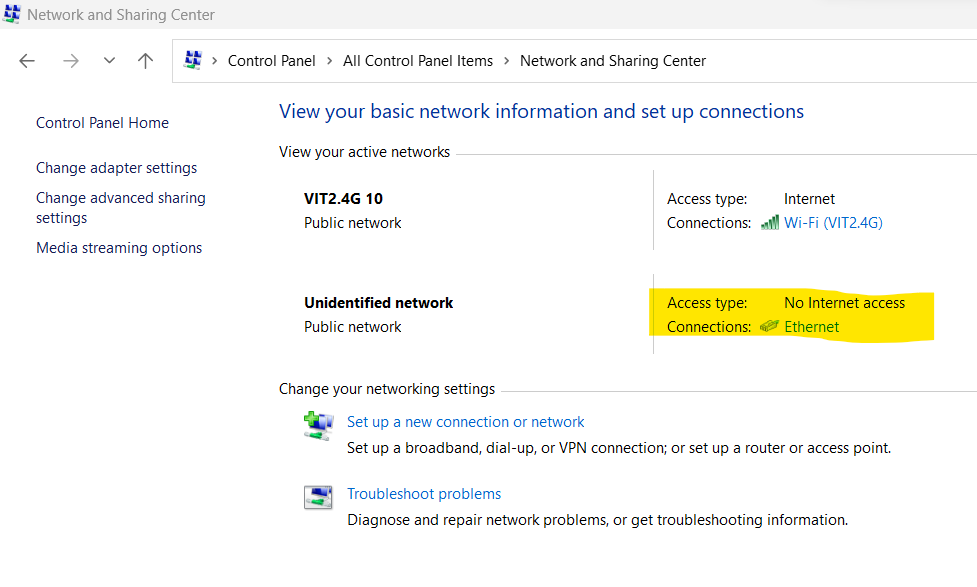Click the Wi-Fi signal strength icon
Image resolution: width=977 pixels, height=587 pixels.
point(770,222)
